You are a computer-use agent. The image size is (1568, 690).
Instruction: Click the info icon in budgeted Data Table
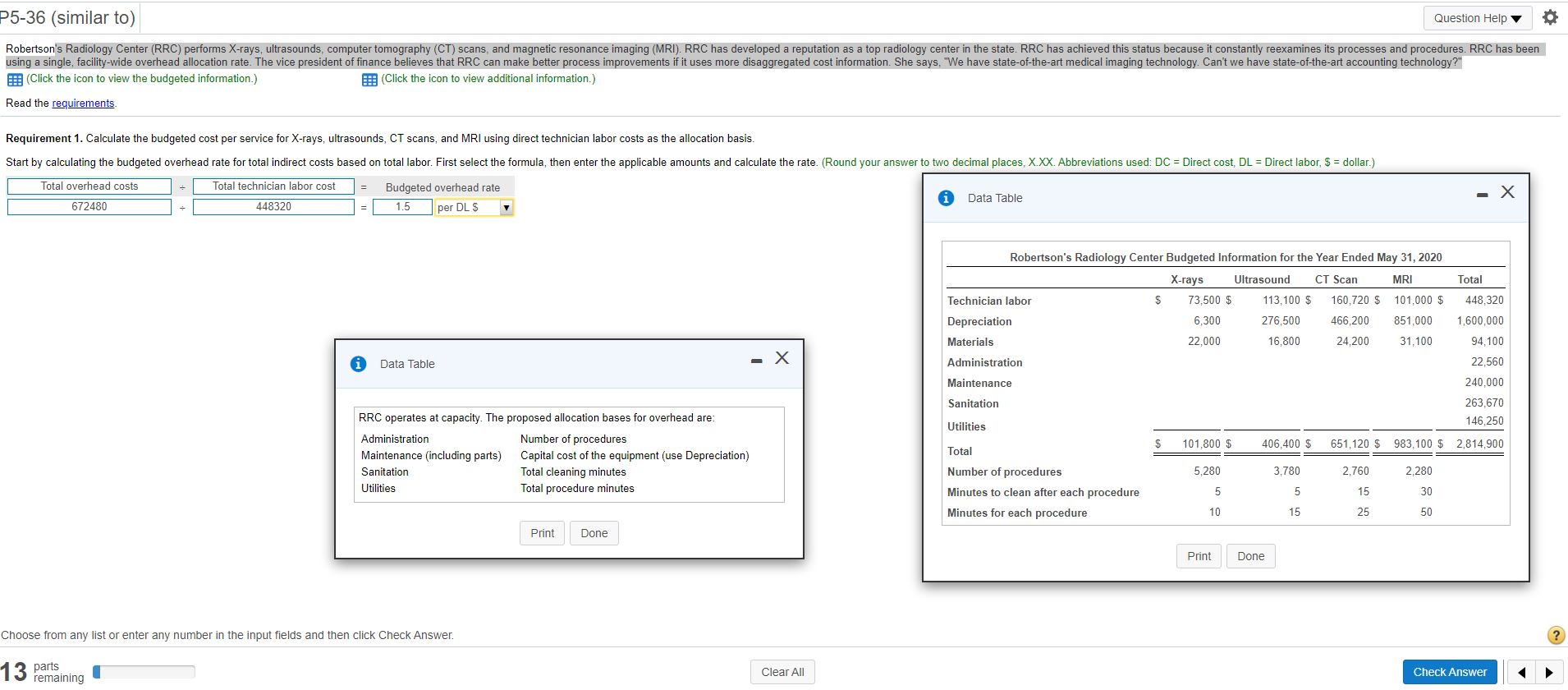(x=946, y=198)
